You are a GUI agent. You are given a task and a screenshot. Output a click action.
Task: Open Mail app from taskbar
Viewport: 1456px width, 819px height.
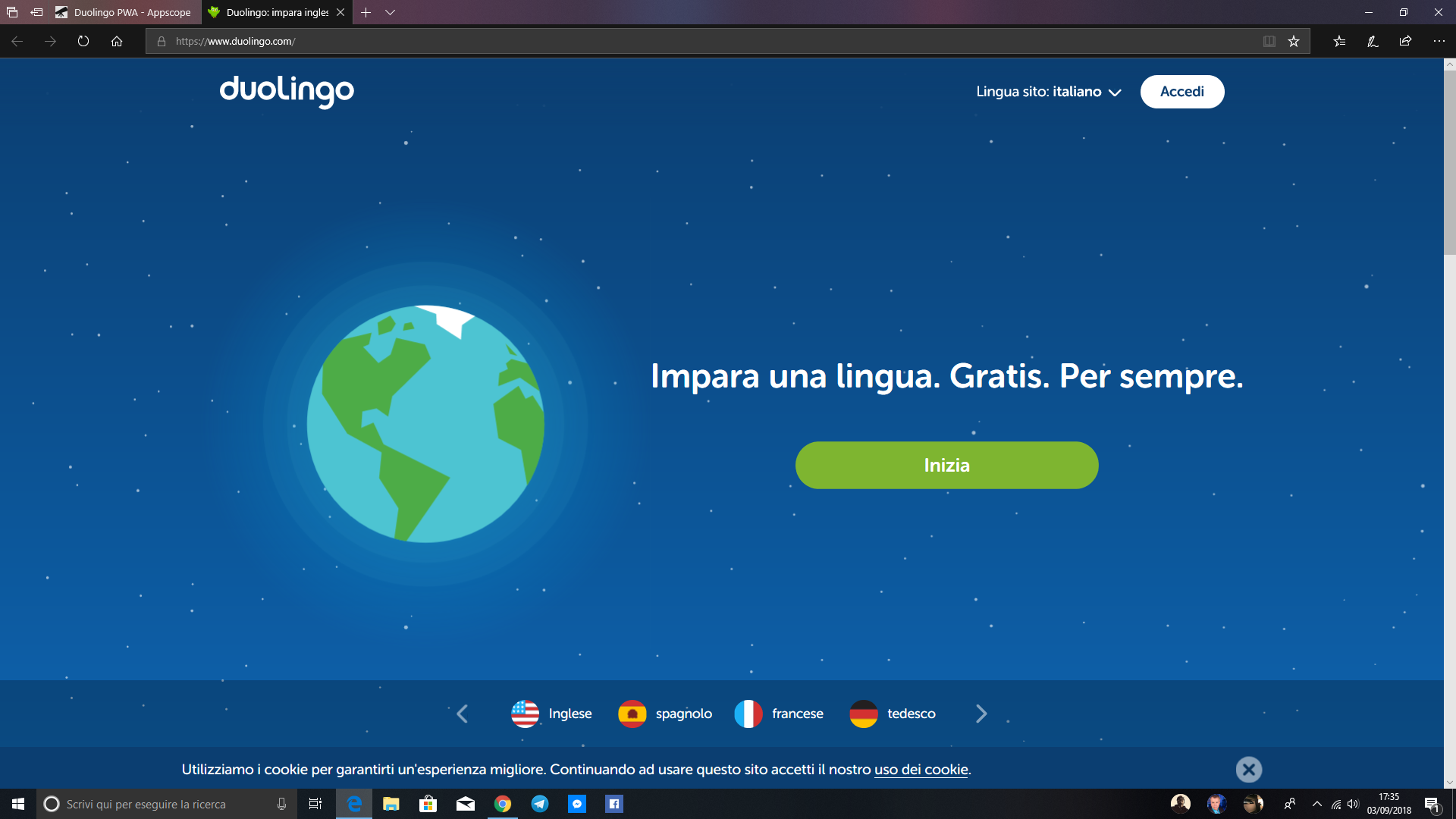click(466, 804)
